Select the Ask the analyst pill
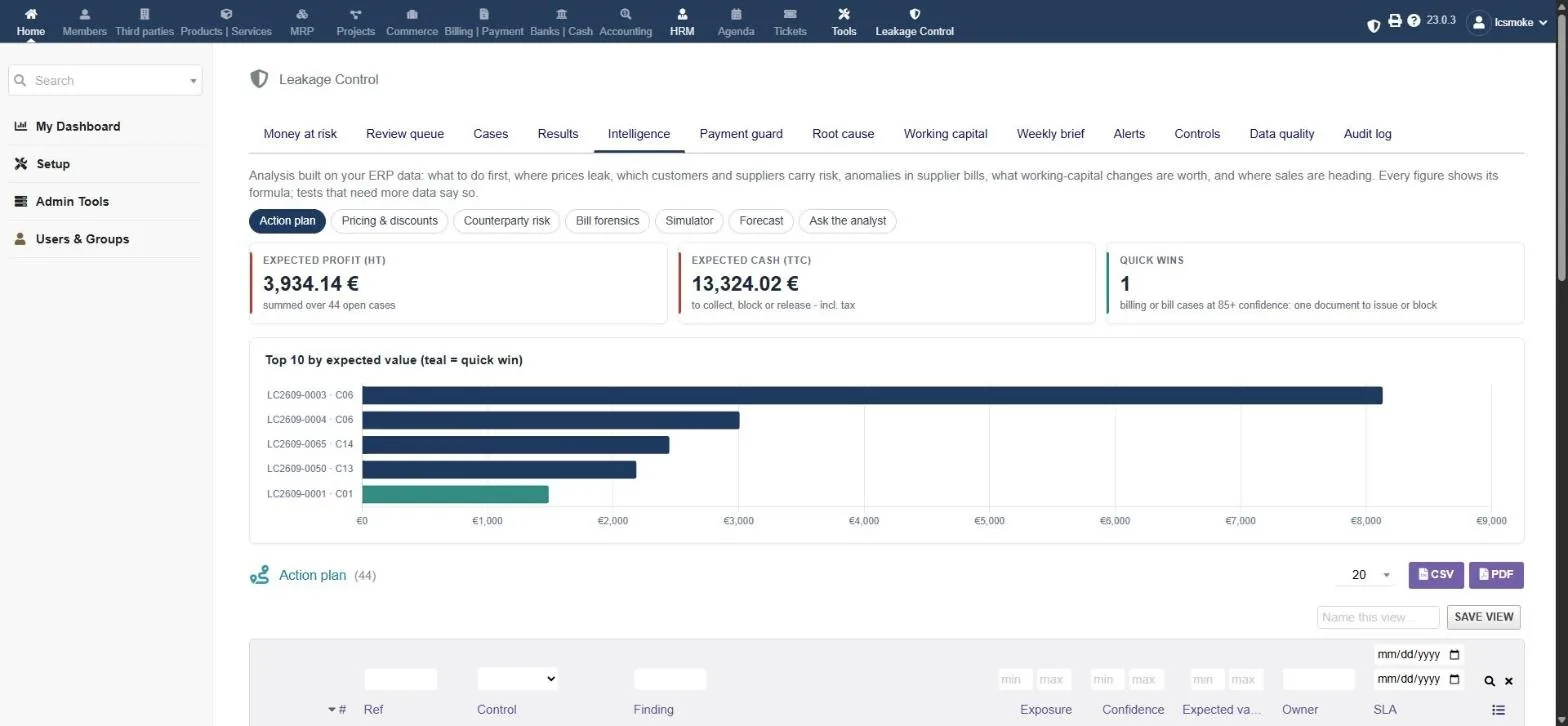1568x726 pixels. [x=848, y=221]
